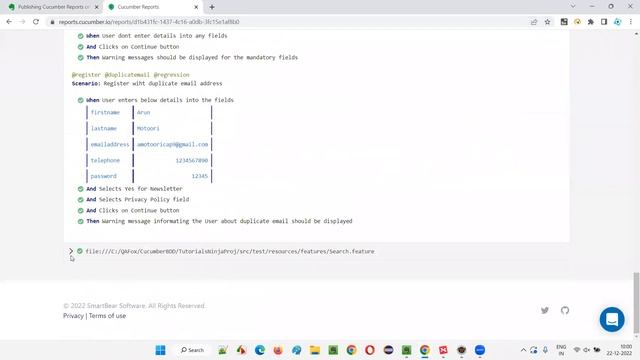The image size is (640, 360).
Task: Open the Chrome three-dot menu
Action: [631, 22]
